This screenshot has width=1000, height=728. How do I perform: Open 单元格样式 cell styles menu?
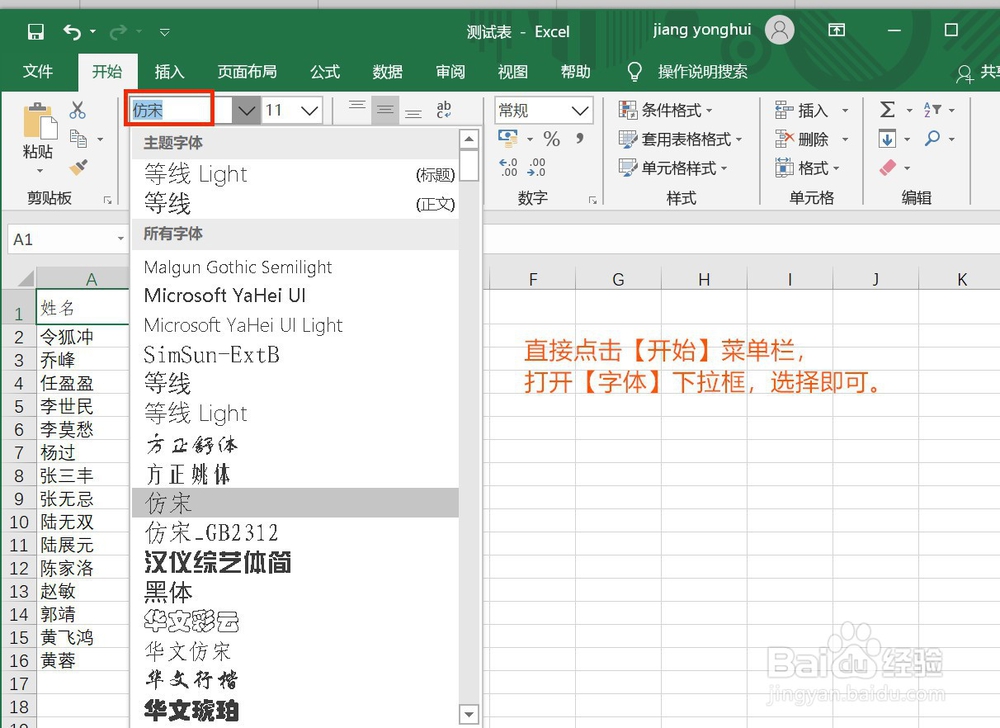(673, 168)
